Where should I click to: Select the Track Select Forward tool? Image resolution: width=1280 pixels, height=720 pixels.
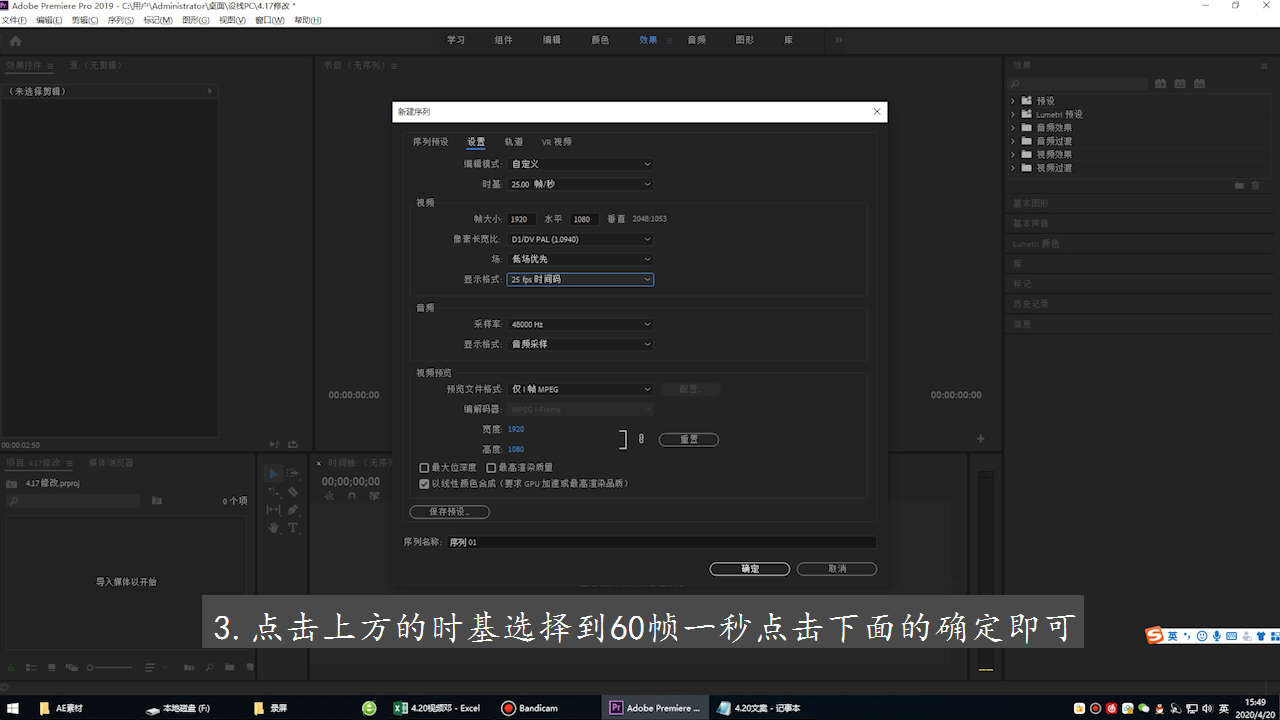point(293,473)
